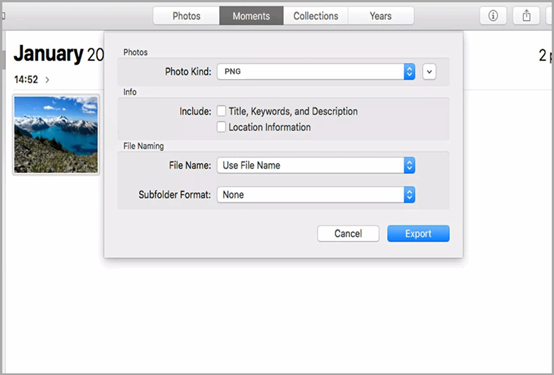This screenshot has height=375, width=554.
Task: Enable Title, Keywords, and Description checkbox
Action: point(221,111)
